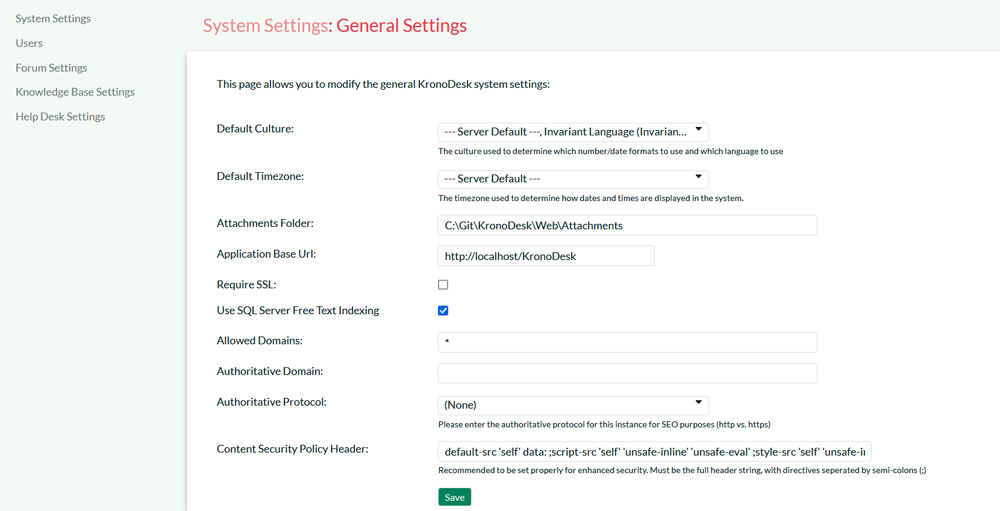1000x511 pixels.
Task: Click the Authoritative Domain field
Action: pos(628,373)
